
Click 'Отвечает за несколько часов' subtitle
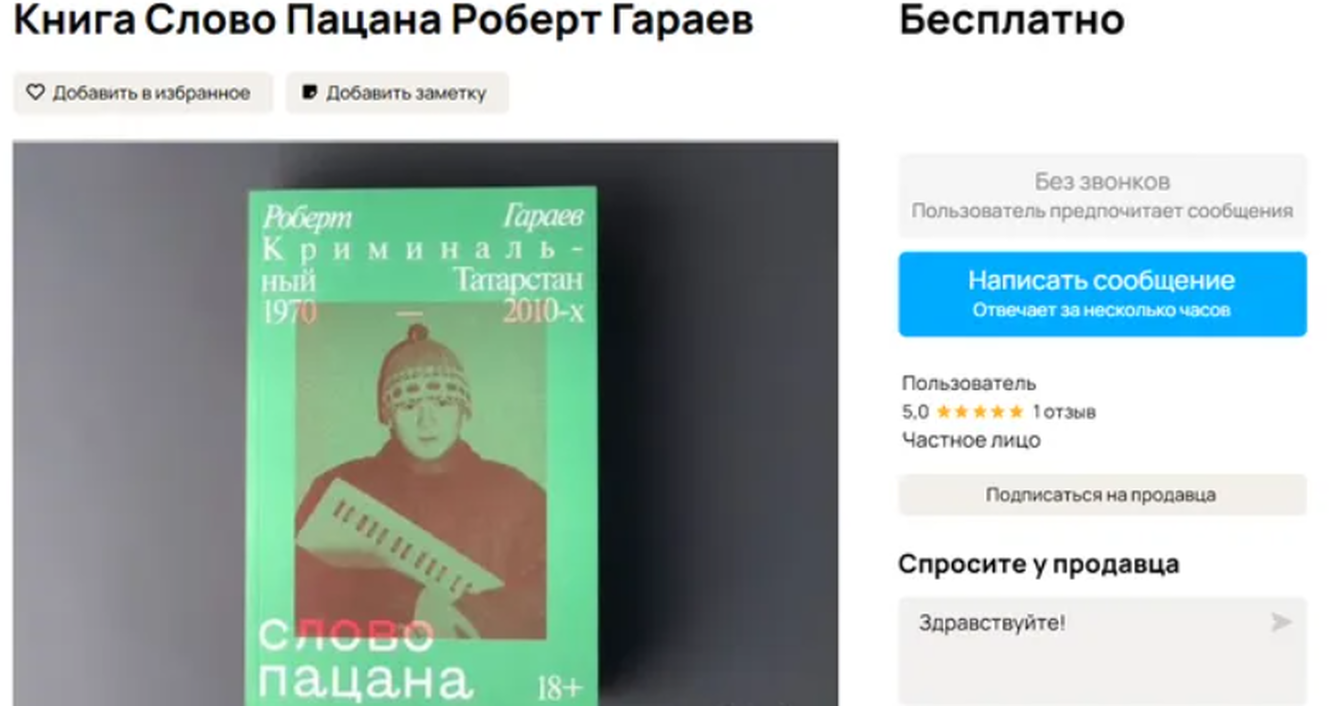(x=1101, y=311)
